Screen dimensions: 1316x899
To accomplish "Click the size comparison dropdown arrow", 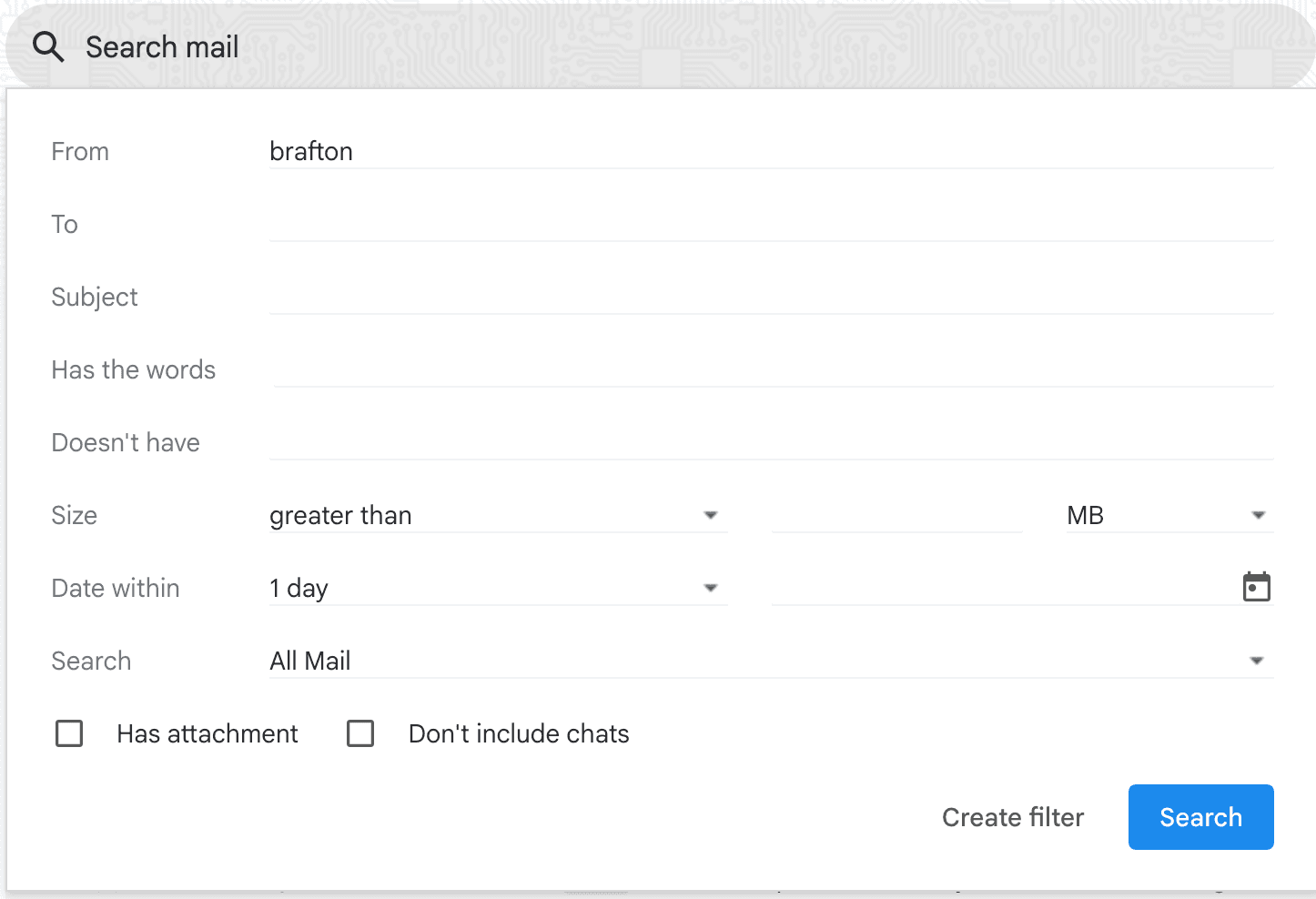I will pyautogui.click(x=711, y=515).
